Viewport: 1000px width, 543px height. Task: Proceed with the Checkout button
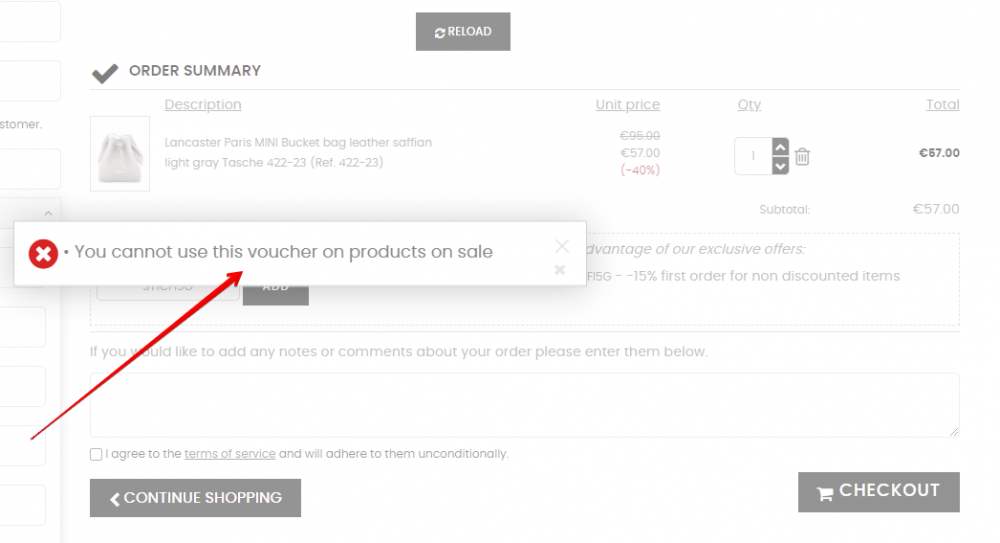[878, 492]
